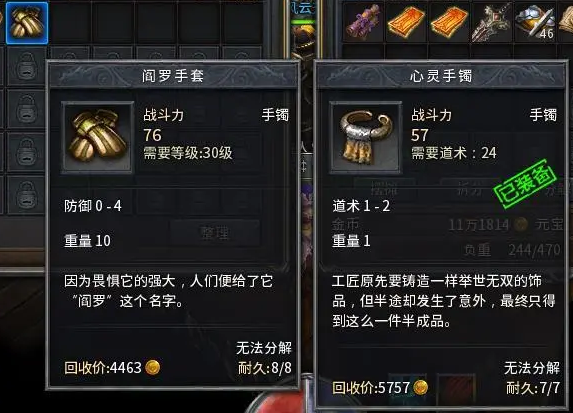Click the bottom locked inventory slot
Image resolution: width=573 pixels, height=413 pixels.
click(26, 195)
